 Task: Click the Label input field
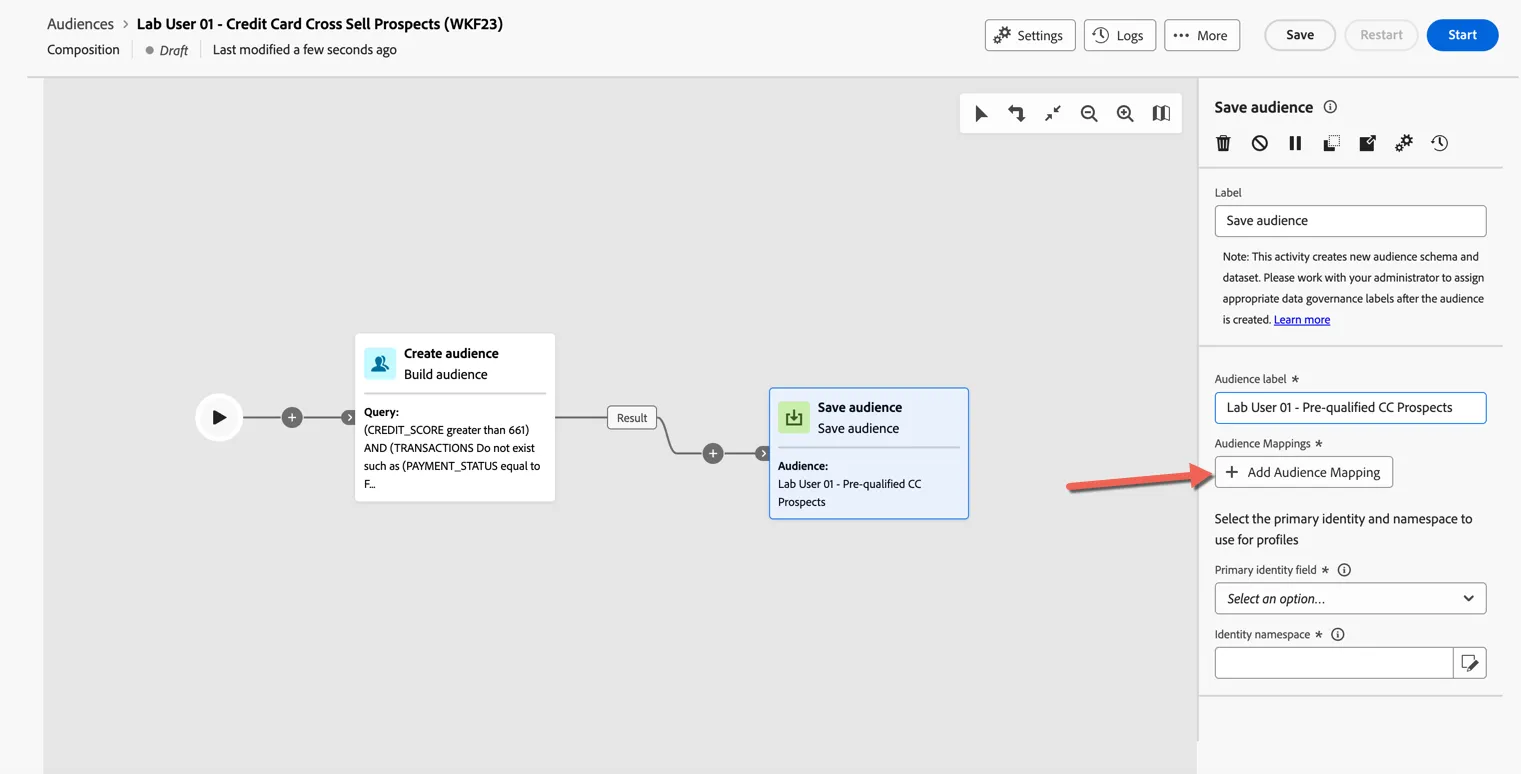point(1350,221)
